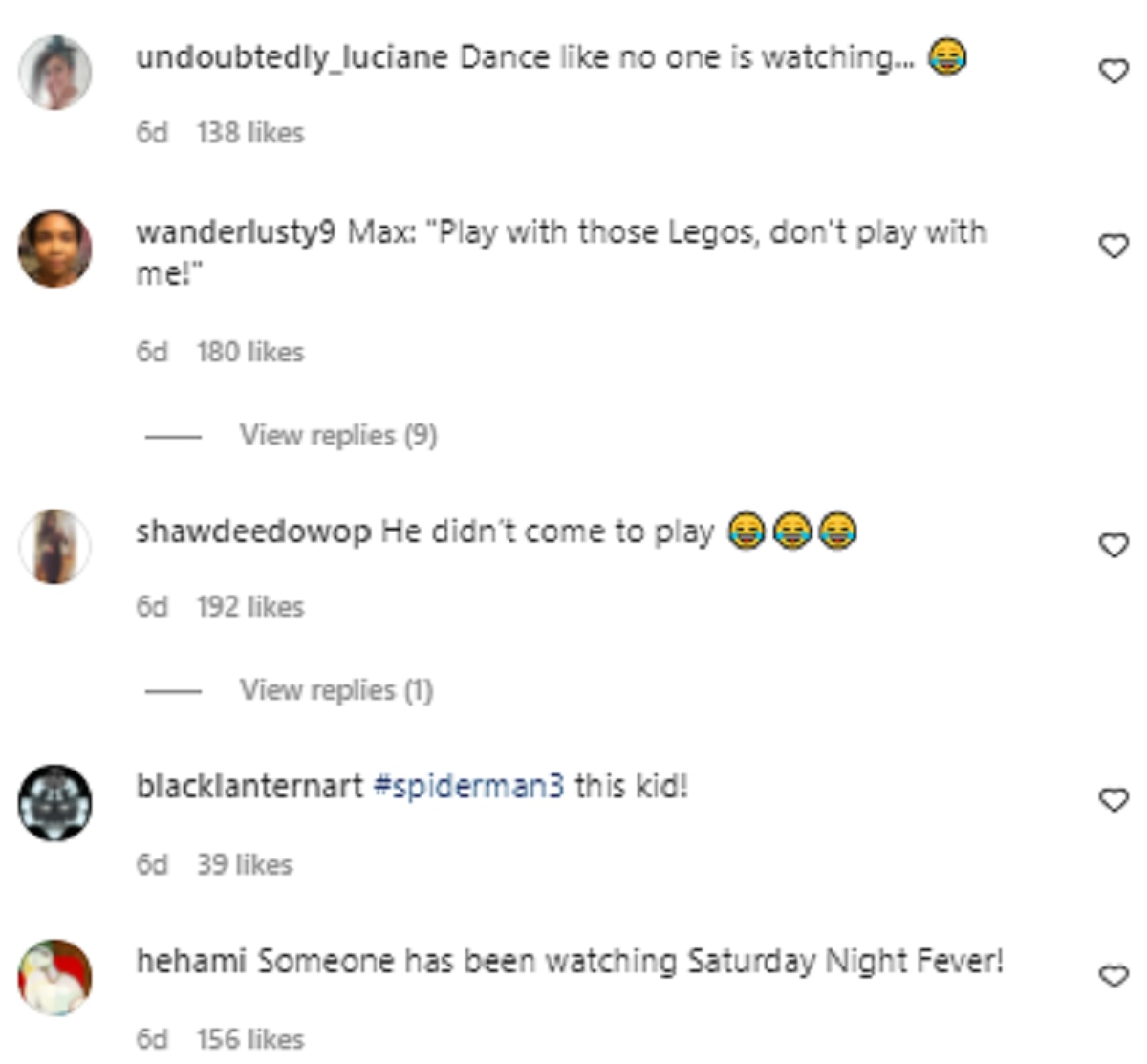The width and height of the screenshot is (1147, 1064).
Task: Select the hehami username link
Action: pyautogui.click(x=191, y=961)
